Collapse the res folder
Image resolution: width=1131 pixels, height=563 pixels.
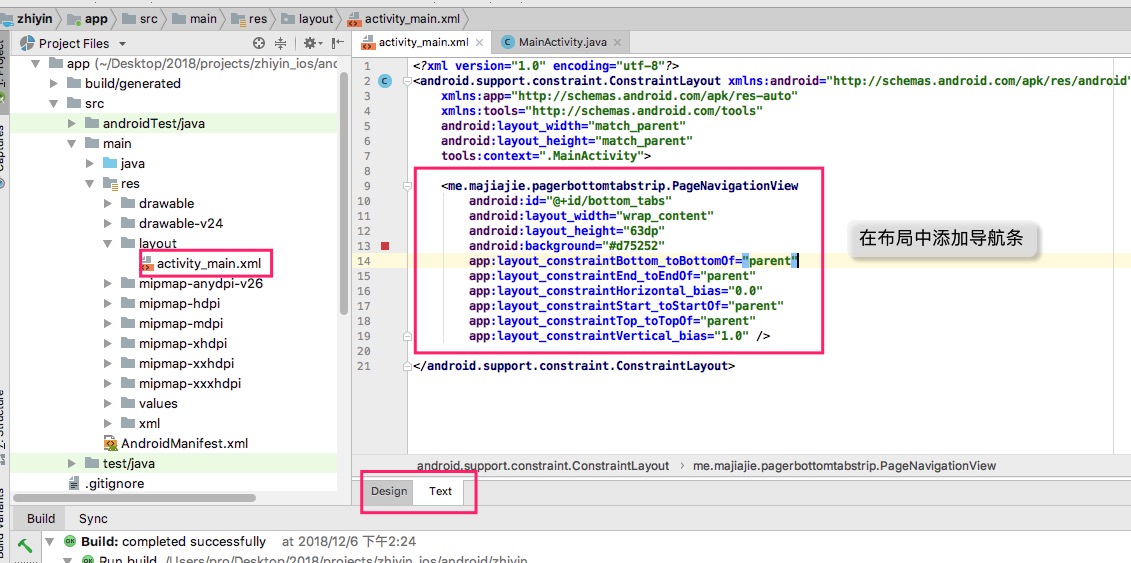coord(89,184)
